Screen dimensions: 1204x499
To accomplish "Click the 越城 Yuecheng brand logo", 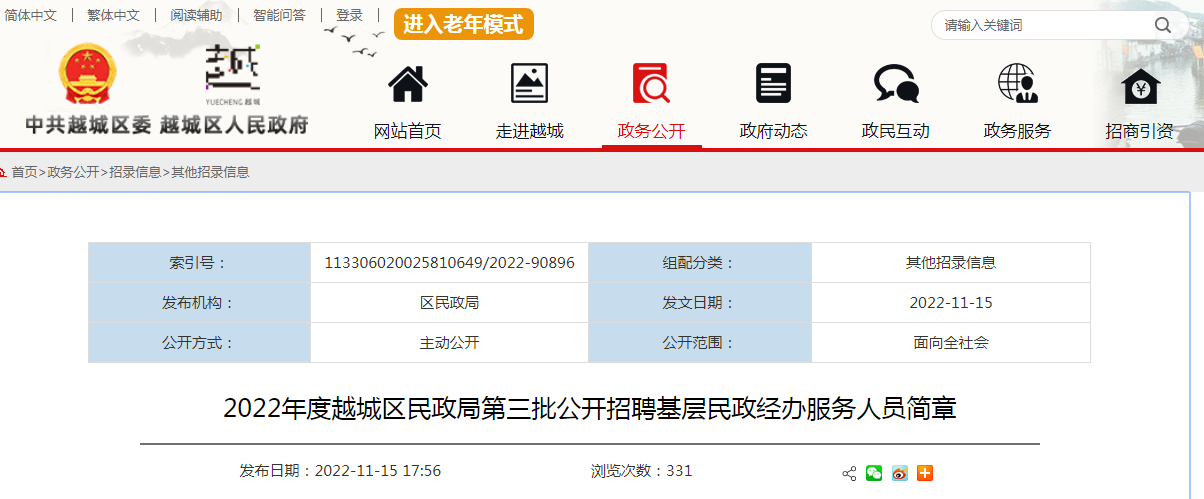I will [232, 75].
